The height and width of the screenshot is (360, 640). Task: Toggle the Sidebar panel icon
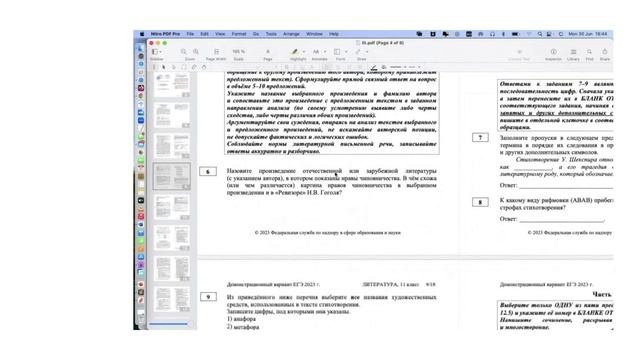pyautogui.click(x=155, y=52)
